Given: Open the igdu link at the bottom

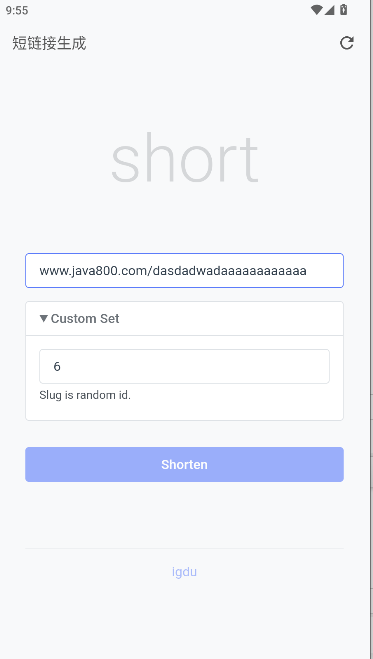Looking at the screenshot, I should (x=184, y=572).
